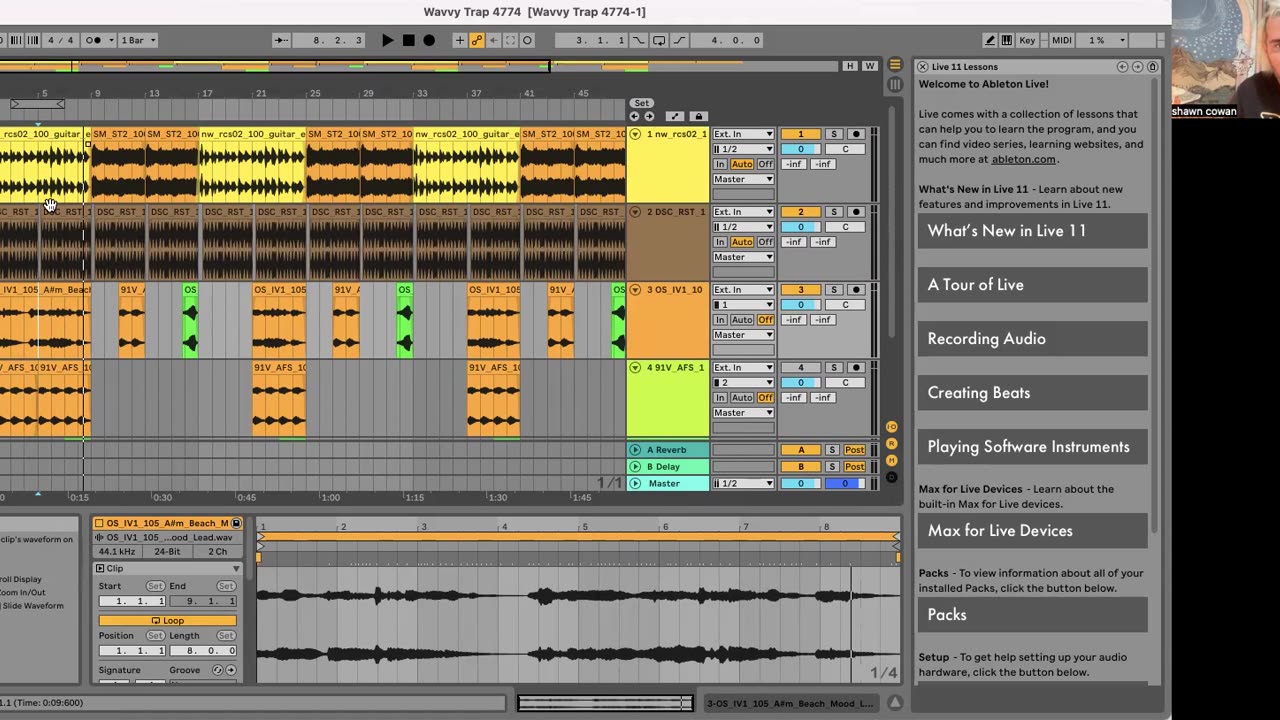This screenshot has height=720, width=1280.
Task: Open track 2 Master output dropdown
Action: (x=743, y=257)
